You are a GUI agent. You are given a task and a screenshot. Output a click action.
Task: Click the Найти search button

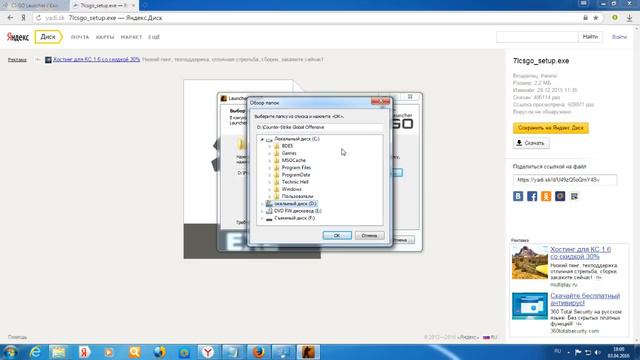click(590, 37)
